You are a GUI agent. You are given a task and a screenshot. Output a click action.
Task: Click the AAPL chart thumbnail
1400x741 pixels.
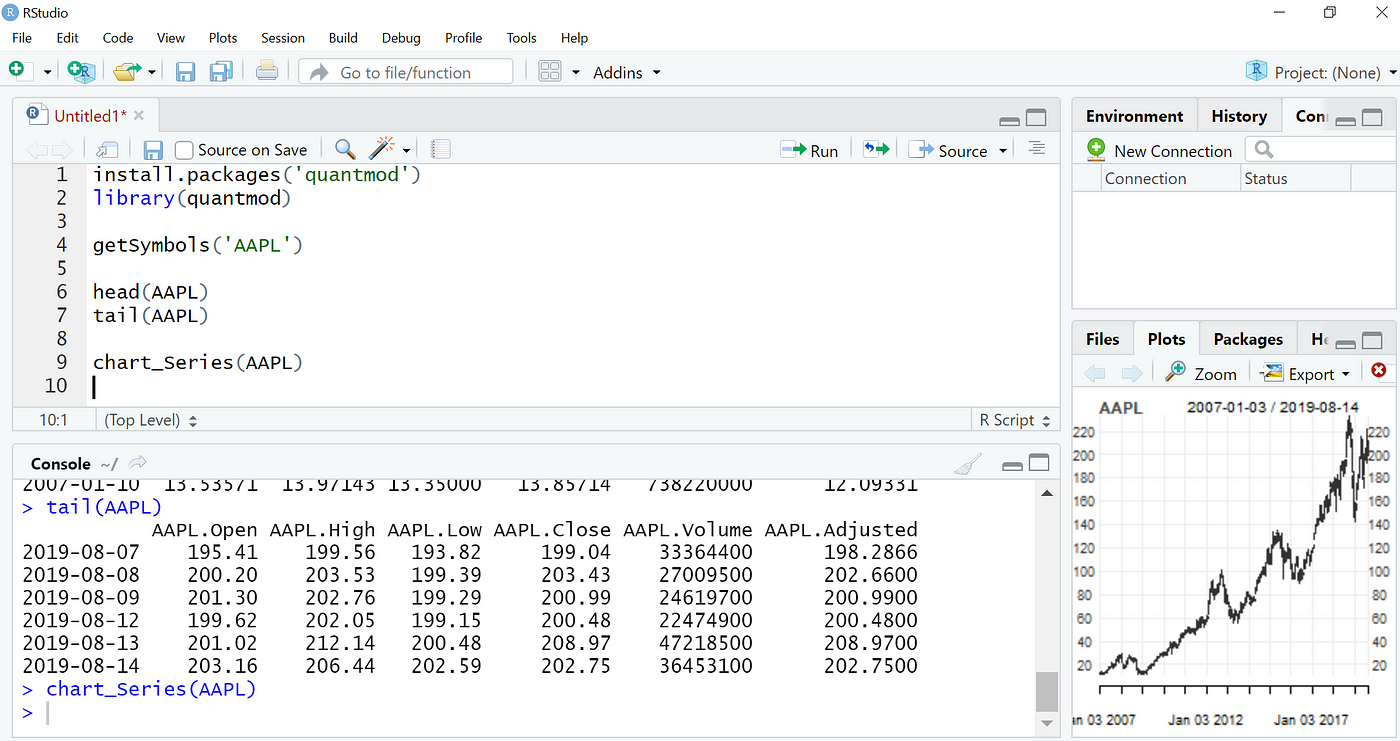click(1234, 564)
